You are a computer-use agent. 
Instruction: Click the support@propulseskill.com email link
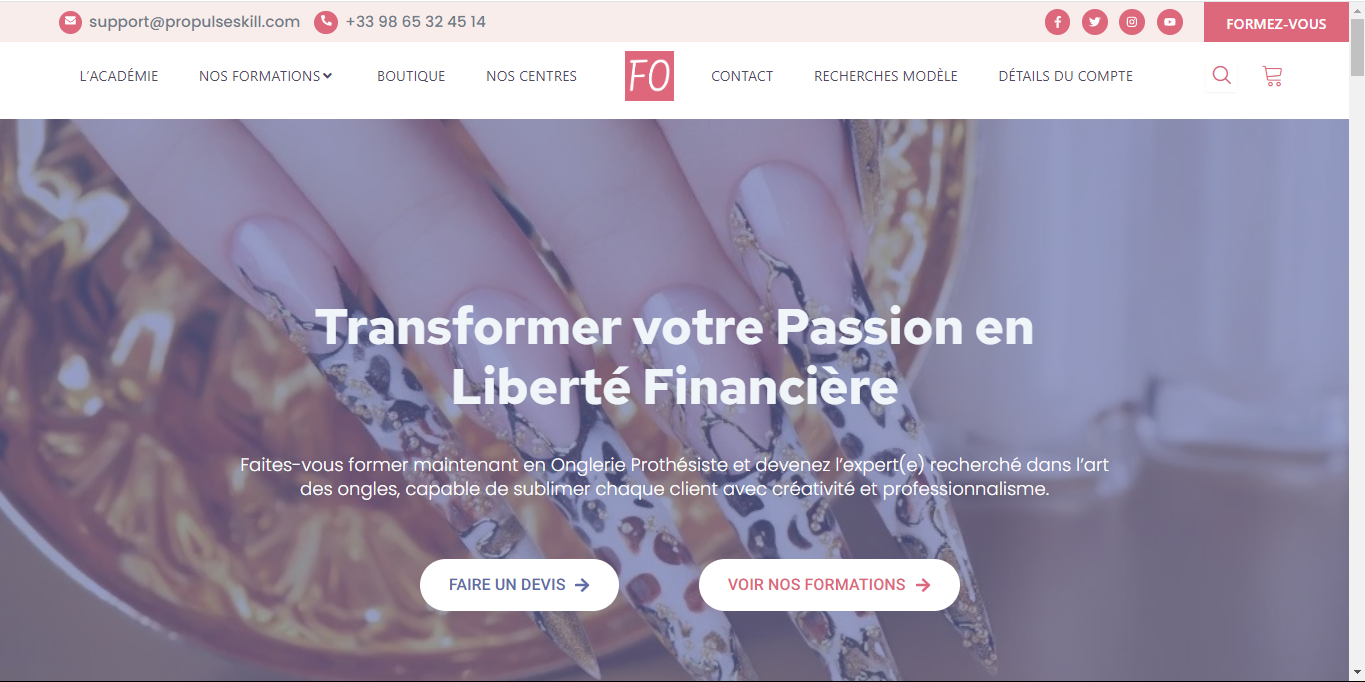coord(194,22)
